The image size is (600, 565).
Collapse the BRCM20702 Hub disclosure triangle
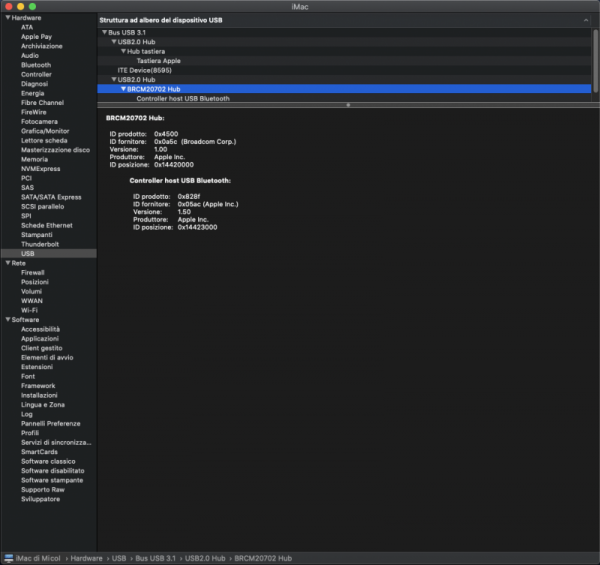point(122,89)
